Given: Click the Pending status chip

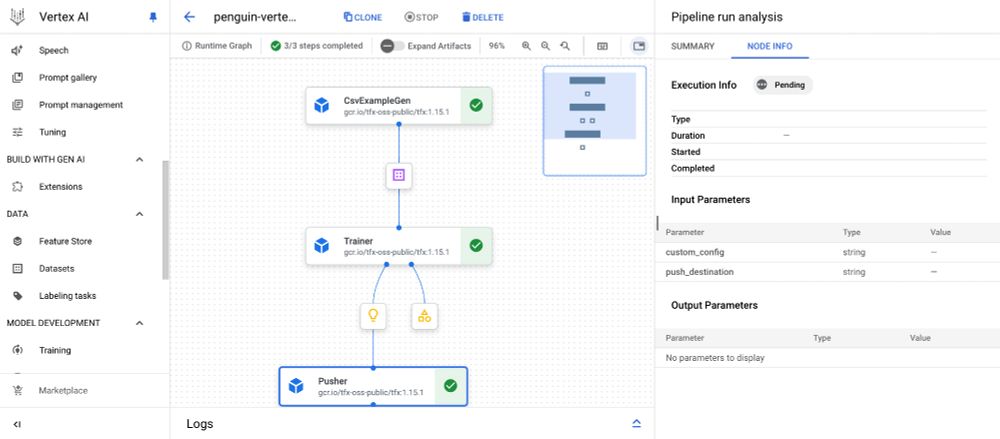Looking at the screenshot, I should pyautogui.click(x=783, y=85).
